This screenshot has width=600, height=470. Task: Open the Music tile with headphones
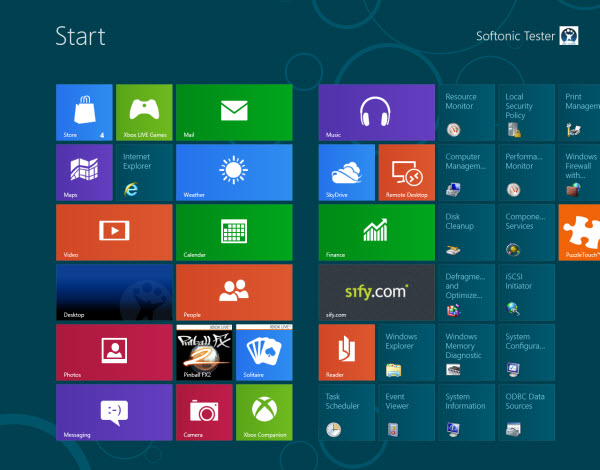click(376, 112)
